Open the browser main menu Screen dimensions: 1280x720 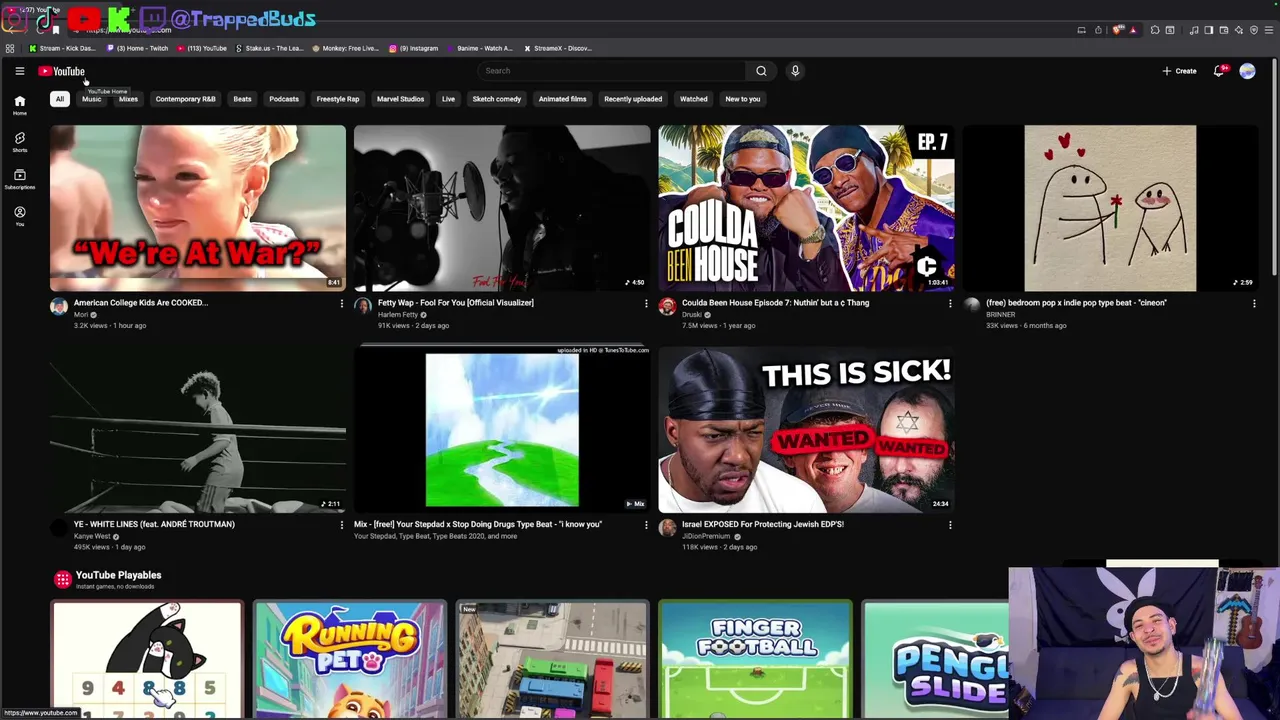1269,30
